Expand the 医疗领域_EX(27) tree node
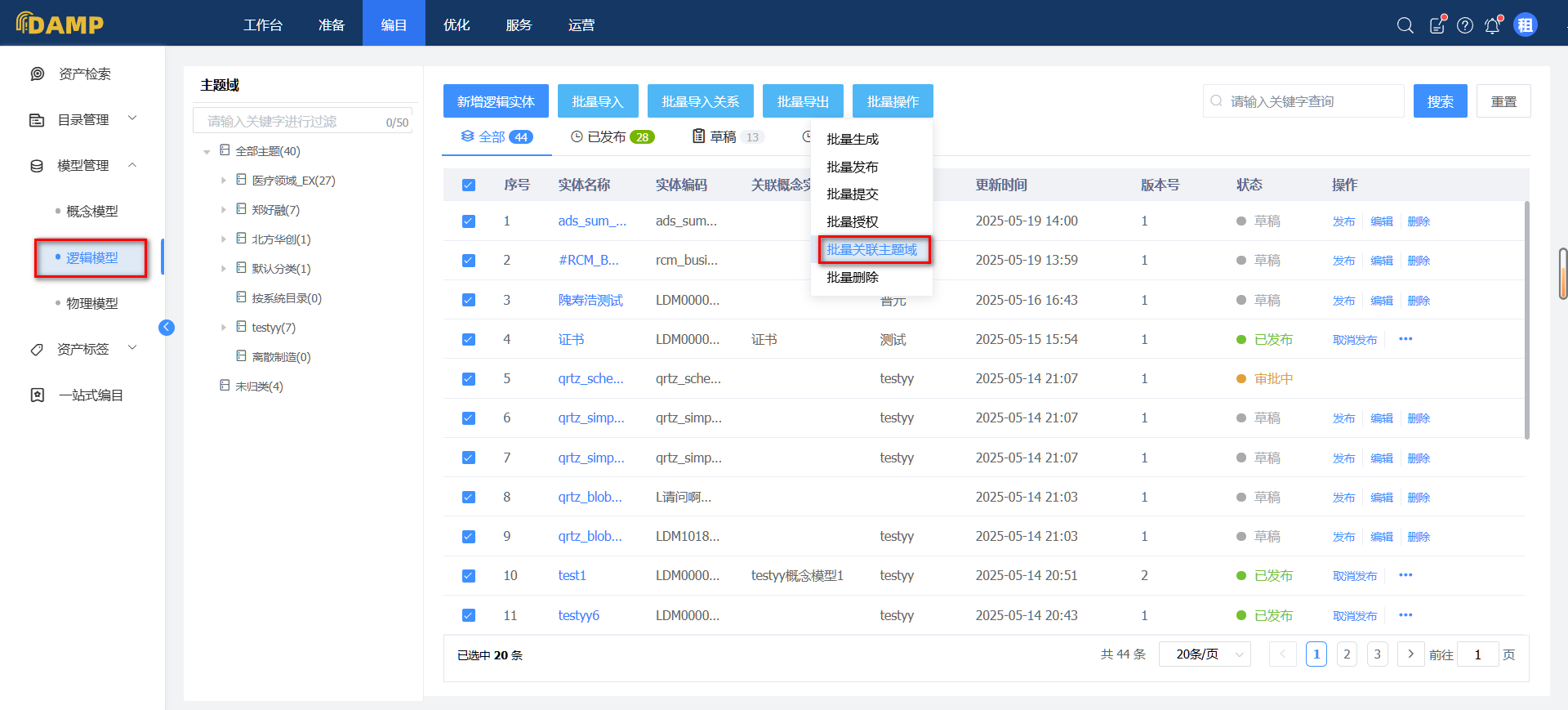 point(224,181)
